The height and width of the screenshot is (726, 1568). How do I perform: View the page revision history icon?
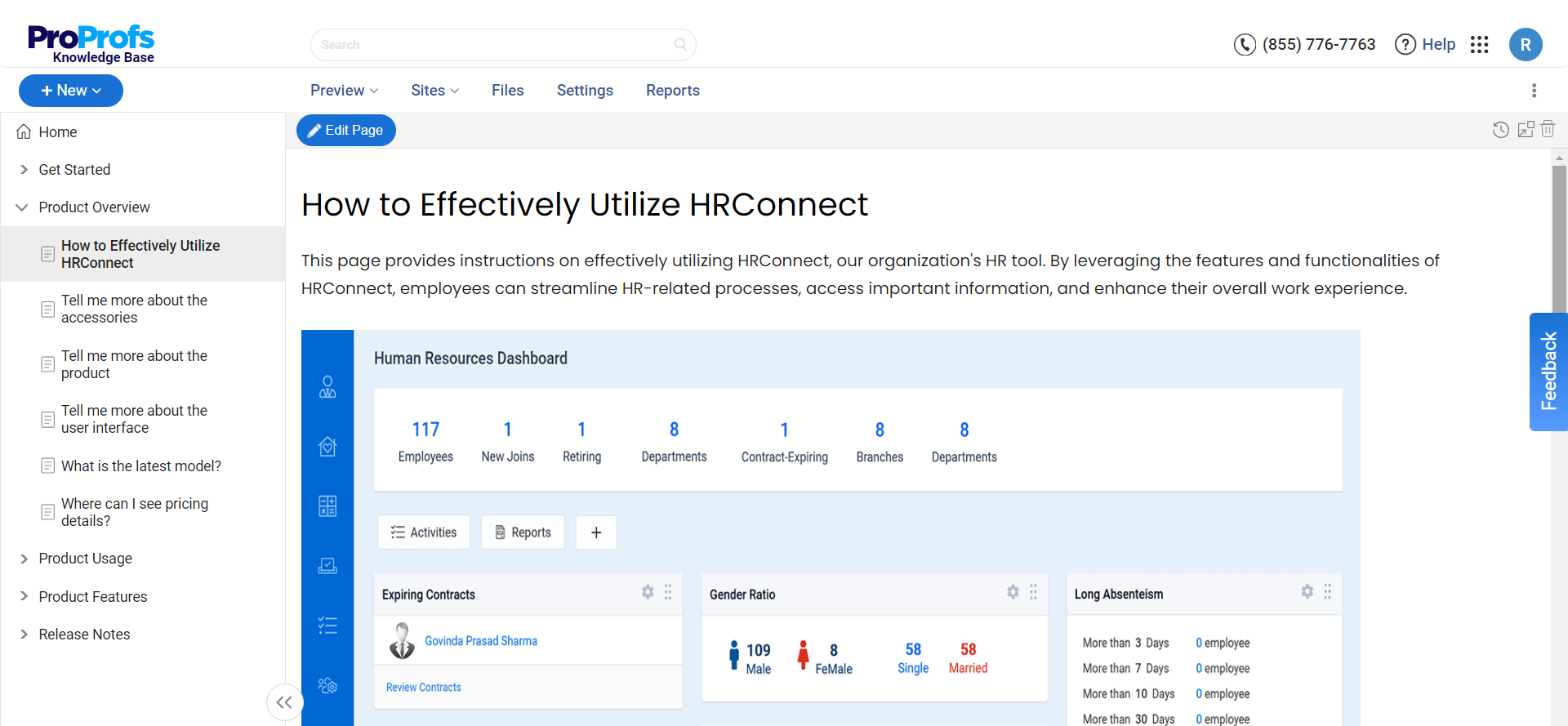(x=1500, y=129)
